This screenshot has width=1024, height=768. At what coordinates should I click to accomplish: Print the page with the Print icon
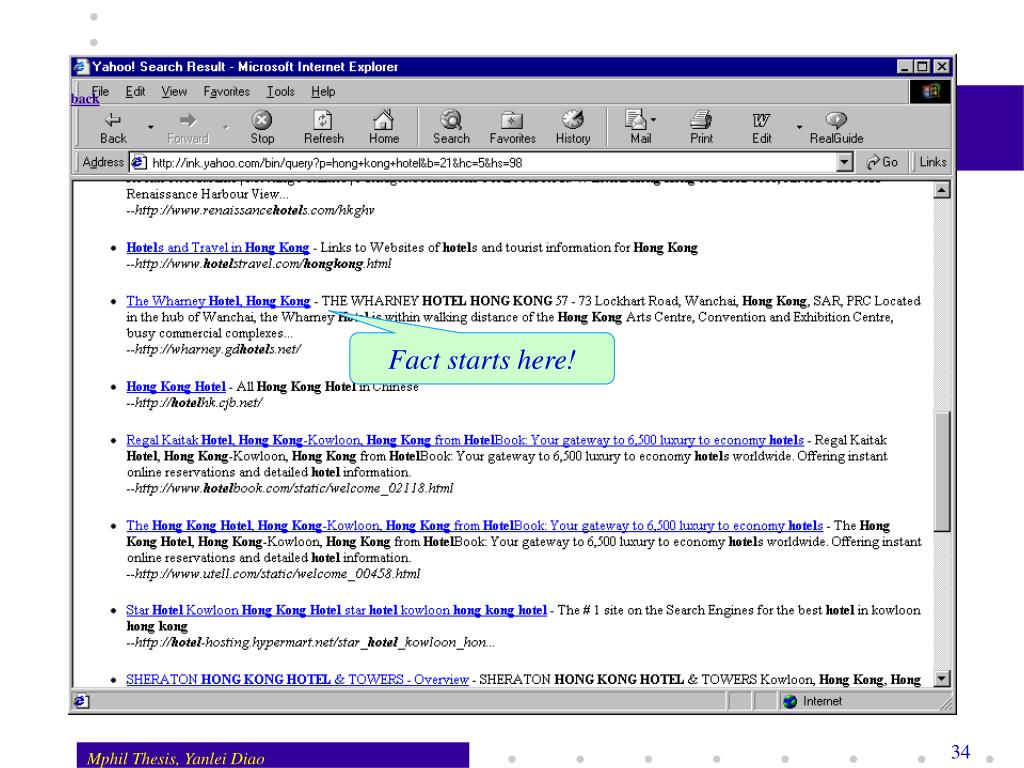pyautogui.click(x=701, y=120)
